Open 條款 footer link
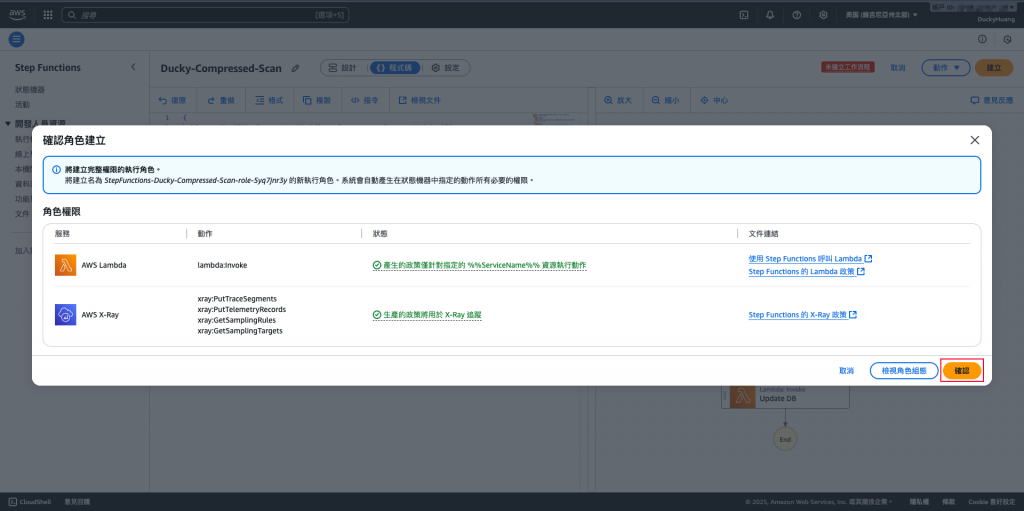 (948, 502)
